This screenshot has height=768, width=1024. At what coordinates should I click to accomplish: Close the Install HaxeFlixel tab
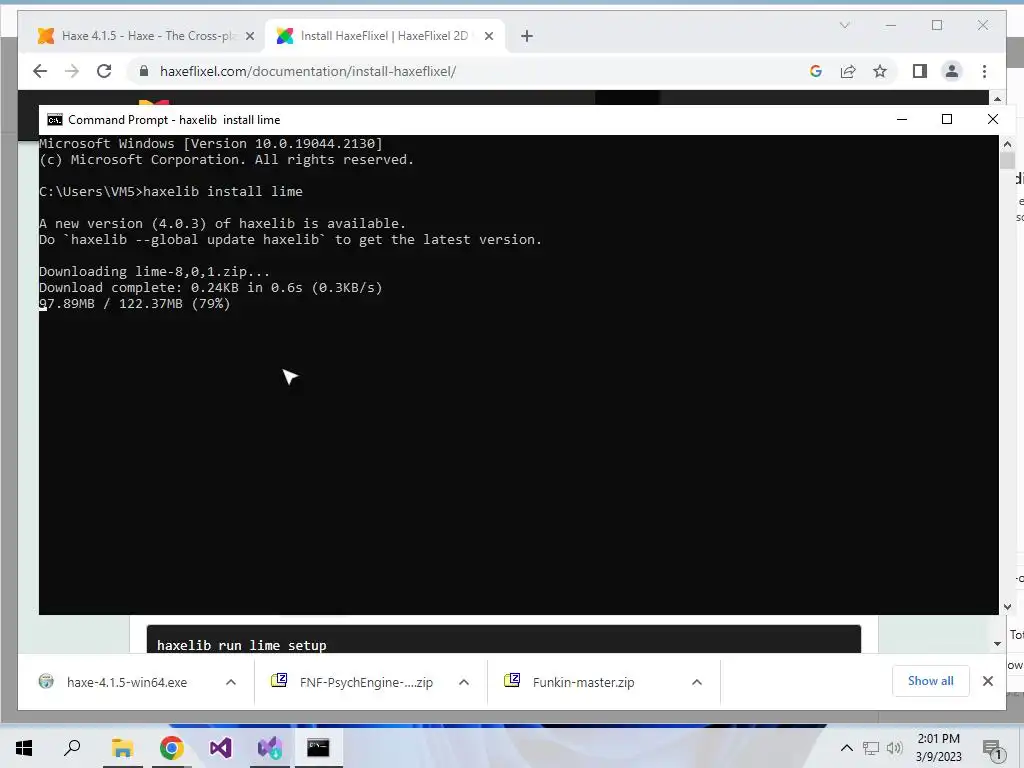pos(488,36)
